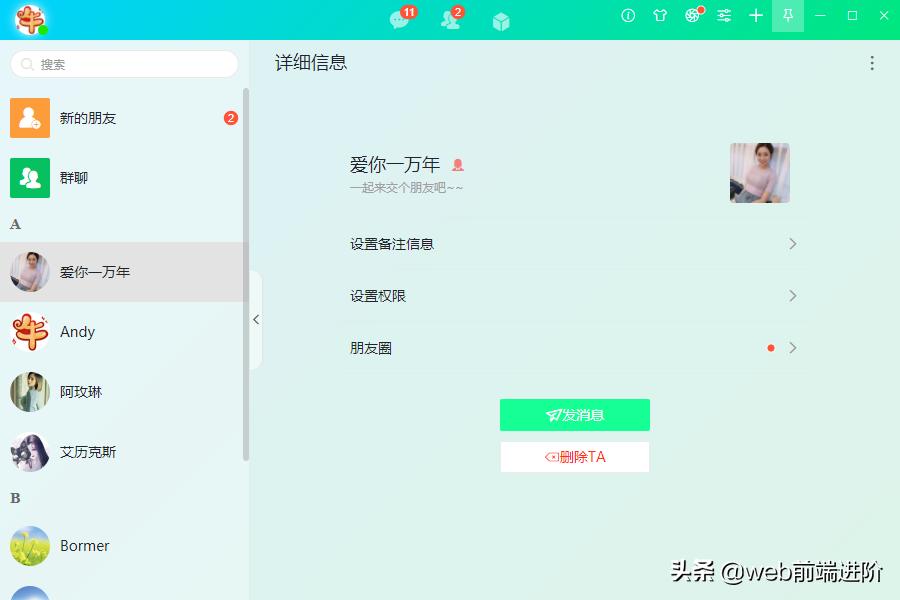Expand the 设置权限 option
Viewport: 900px width, 600px height.
(575, 296)
